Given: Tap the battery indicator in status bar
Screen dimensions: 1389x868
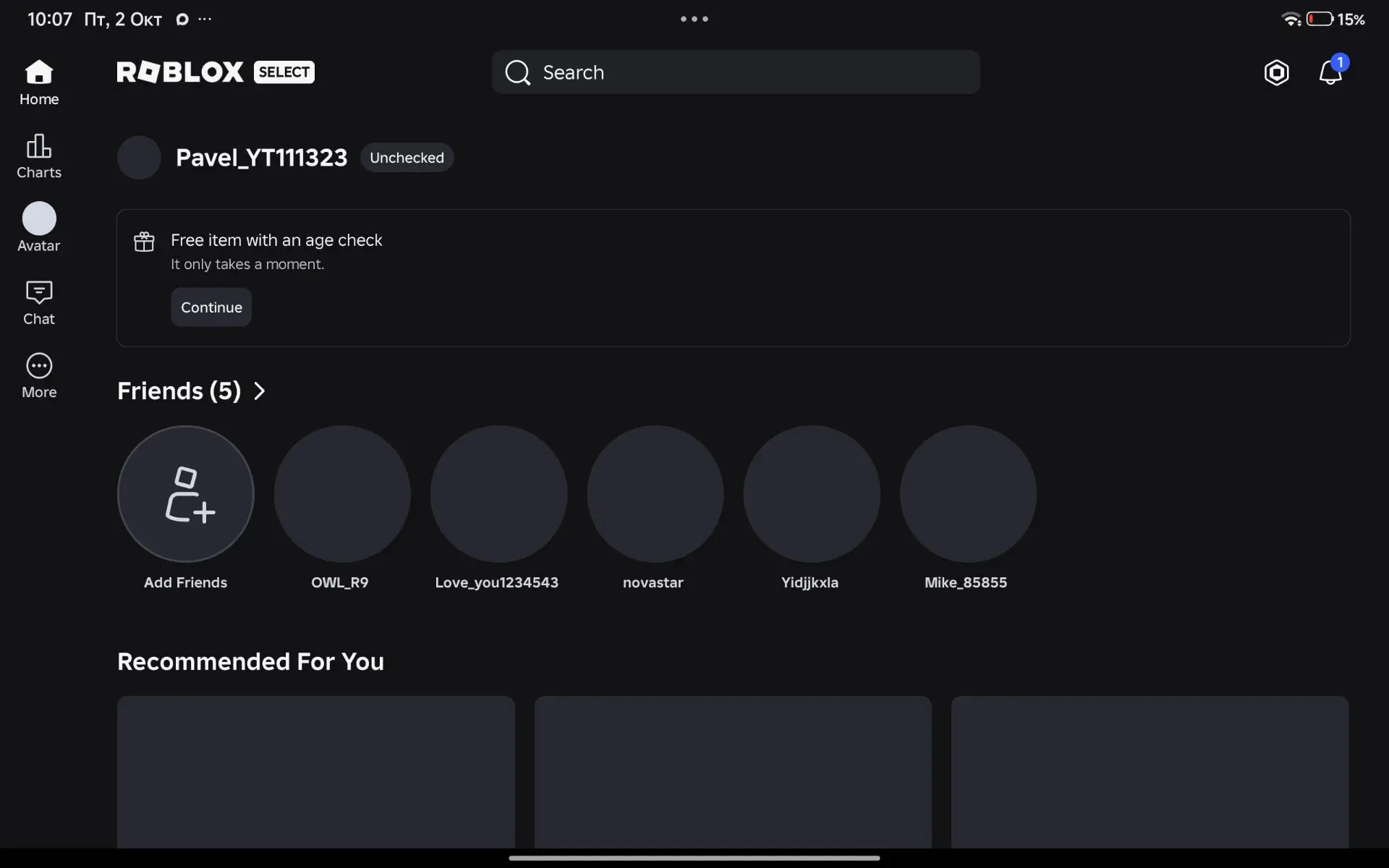Looking at the screenshot, I should 1320,19.
